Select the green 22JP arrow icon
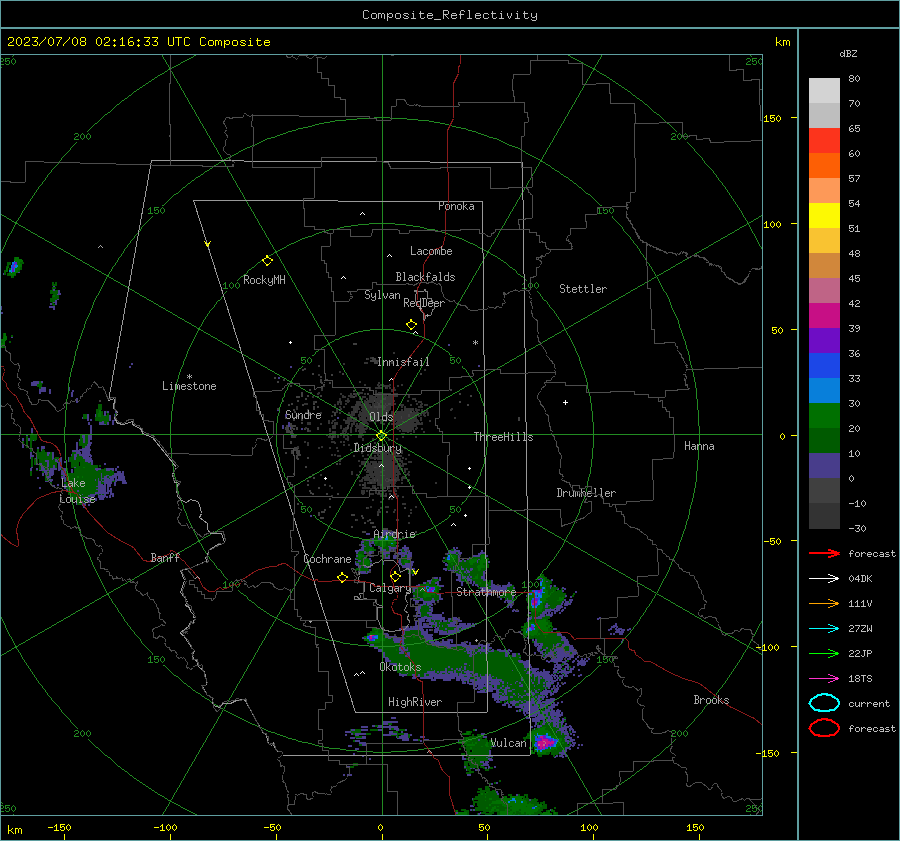The width and height of the screenshot is (900, 841). coord(824,653)
